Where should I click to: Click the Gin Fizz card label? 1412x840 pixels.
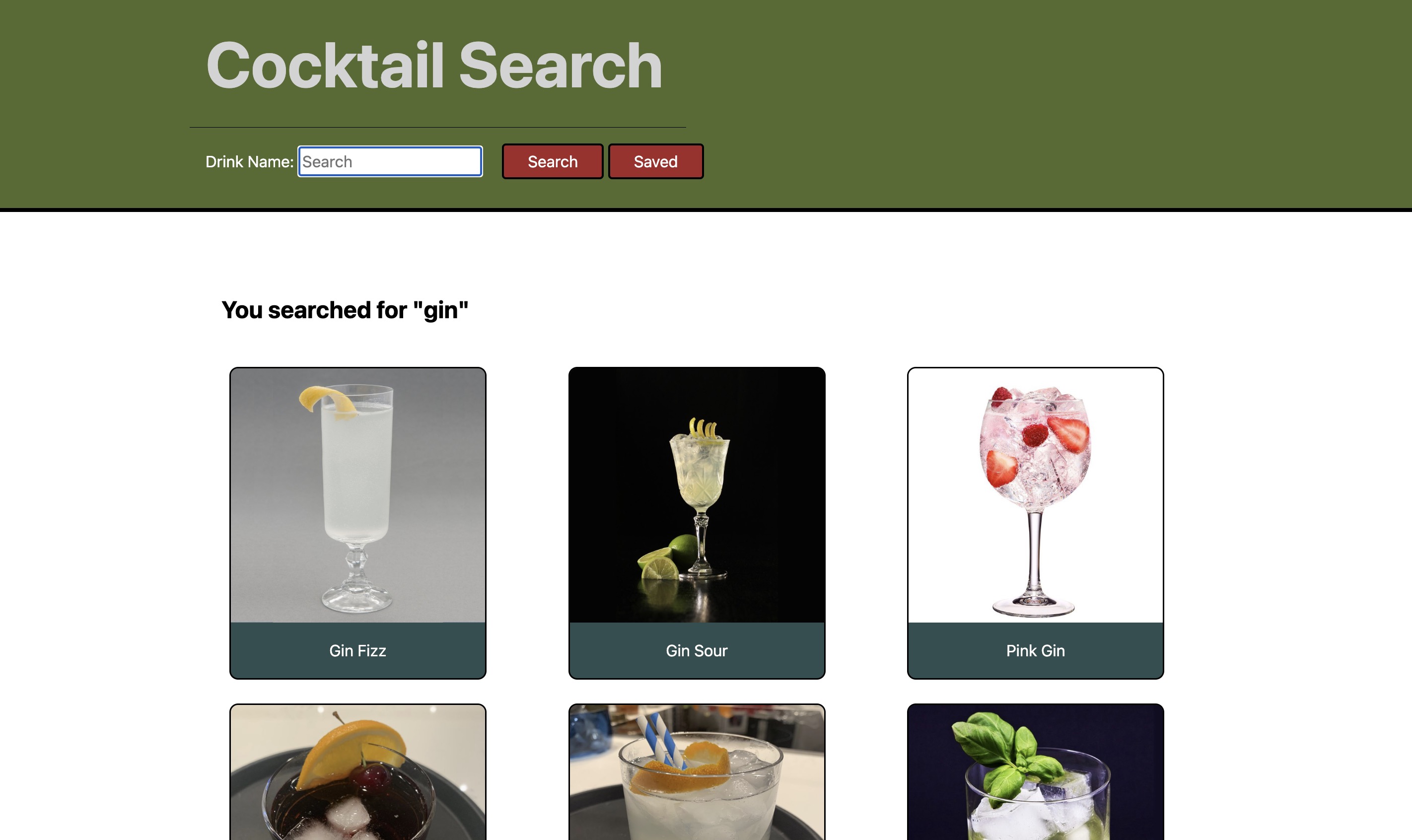point(357,650)
